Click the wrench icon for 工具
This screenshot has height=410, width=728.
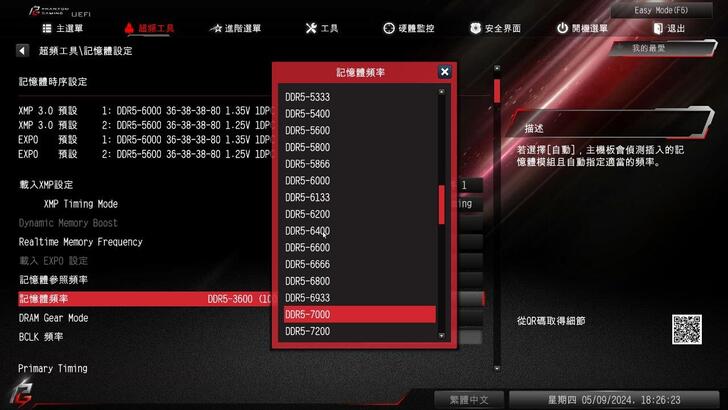tap(311, 28)
